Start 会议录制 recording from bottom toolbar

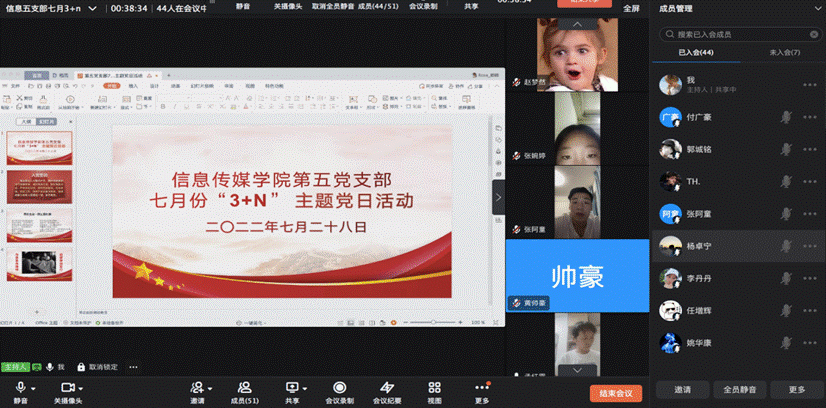339,387
